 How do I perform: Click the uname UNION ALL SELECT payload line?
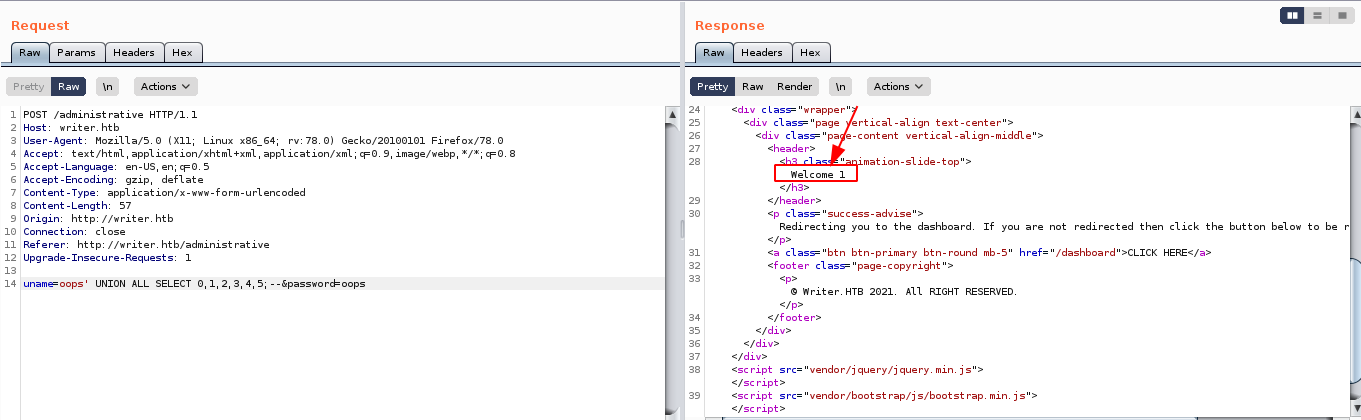click(194, 283)
